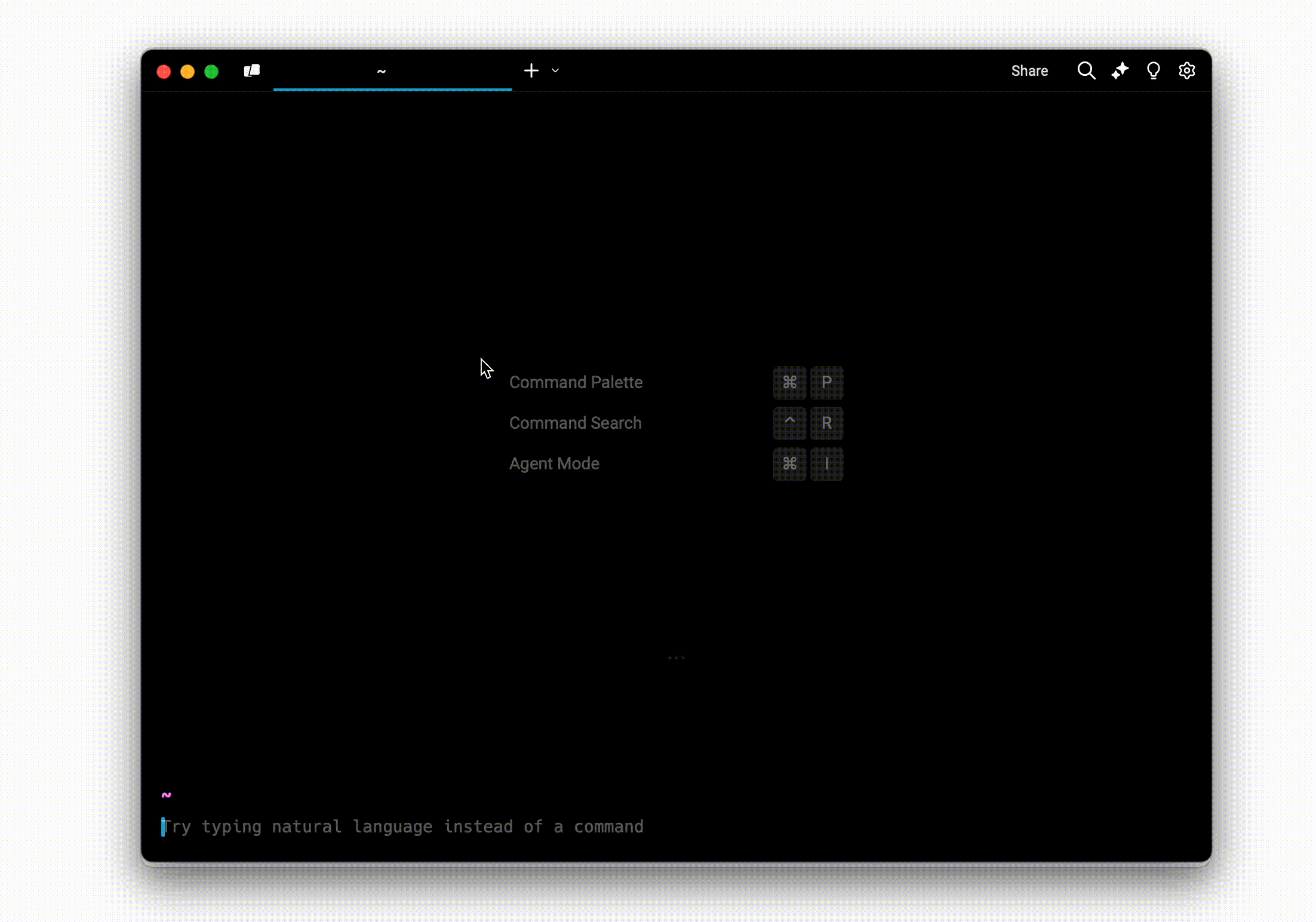Viewport: 1316px width, 922px height.
Task: Click the plus icon for a new tab
Action: click(531, 71)
